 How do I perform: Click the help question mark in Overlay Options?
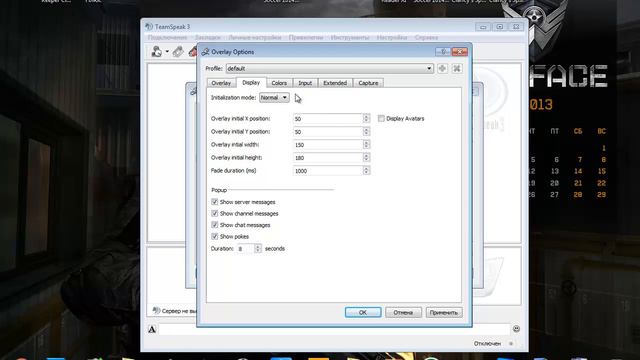(x=443, y=52)
